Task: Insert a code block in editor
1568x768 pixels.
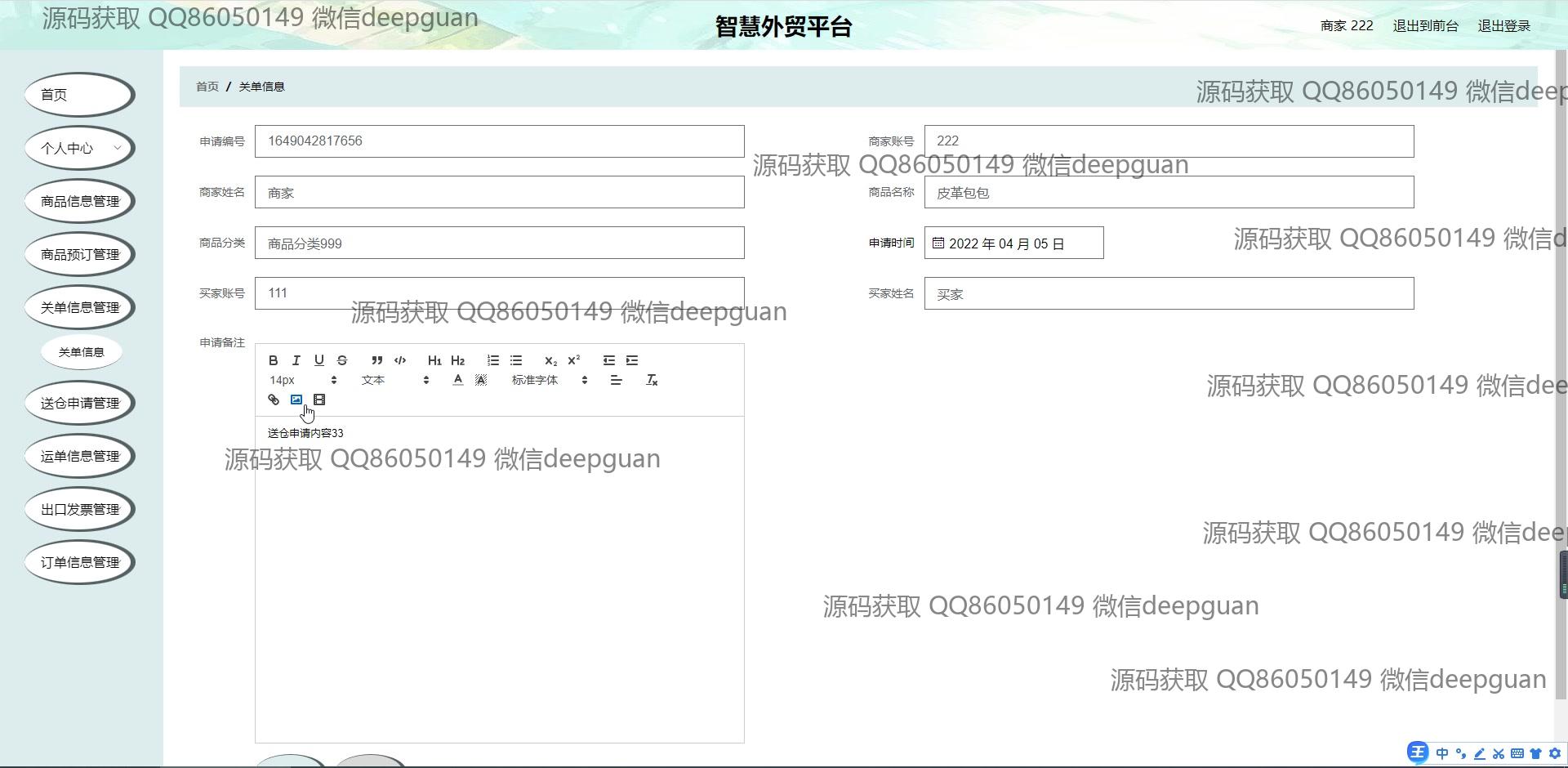Action: [x=400, y=360]
